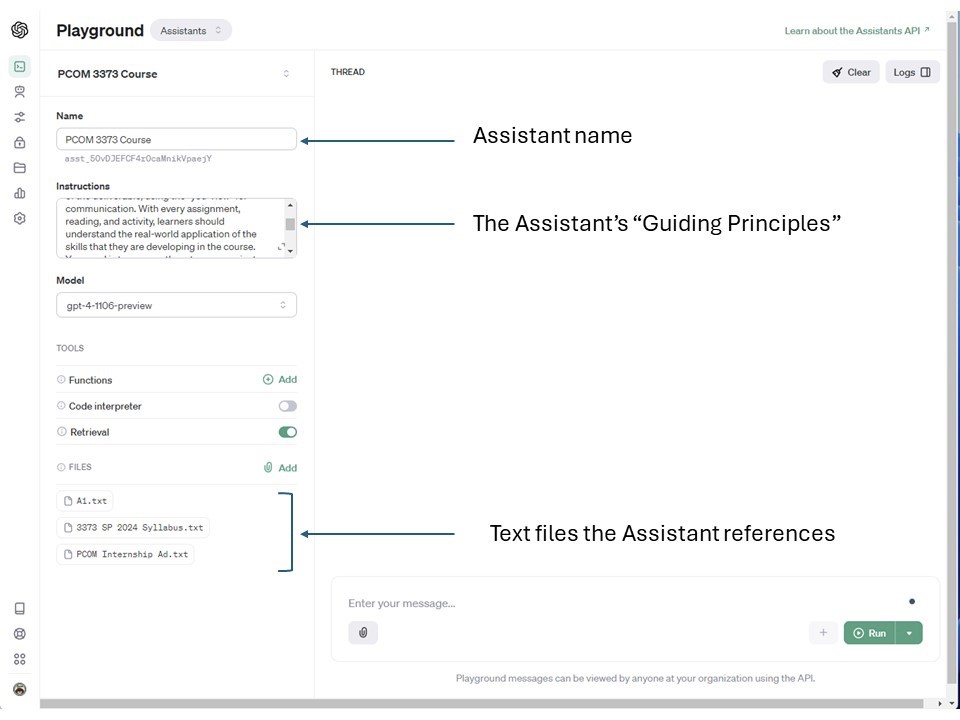Click the horizontal scrollbar at window bottom

(x=481, y=703)
